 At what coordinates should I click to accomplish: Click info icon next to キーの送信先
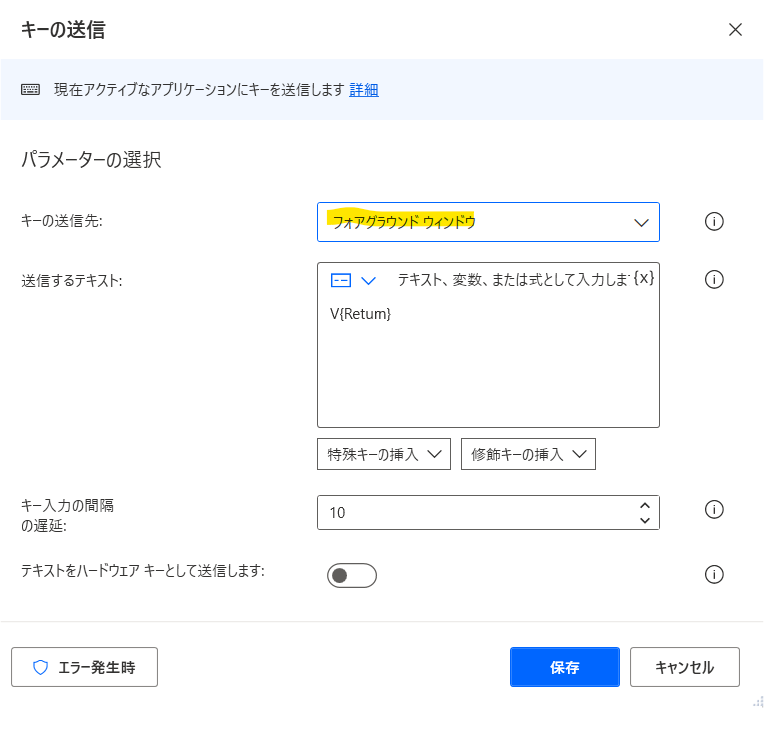tap(714, 221)
